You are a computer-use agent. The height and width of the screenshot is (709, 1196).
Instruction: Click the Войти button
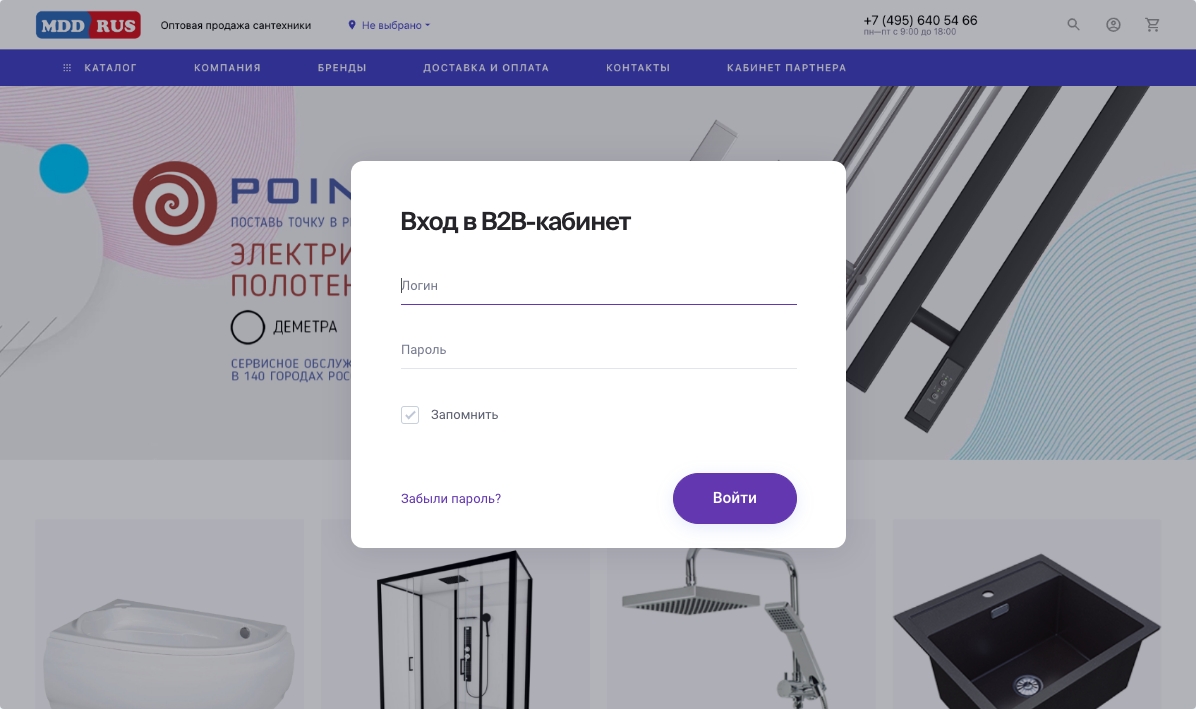click(735, 499)
